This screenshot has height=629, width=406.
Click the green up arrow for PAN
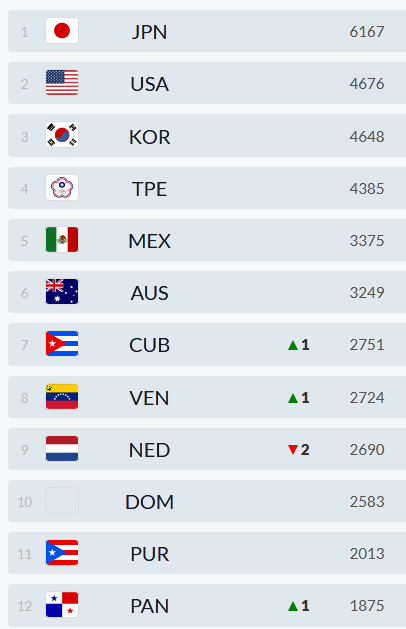293,606
